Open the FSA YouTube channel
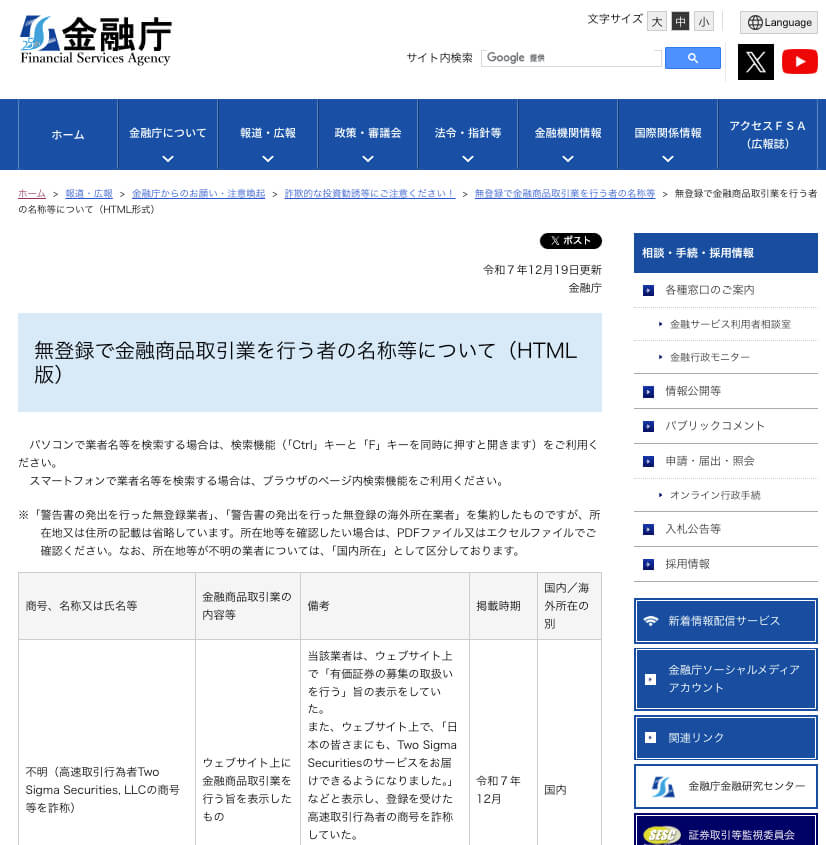The height and width of the screenshot is (845, 826). (x=800, y=62)
